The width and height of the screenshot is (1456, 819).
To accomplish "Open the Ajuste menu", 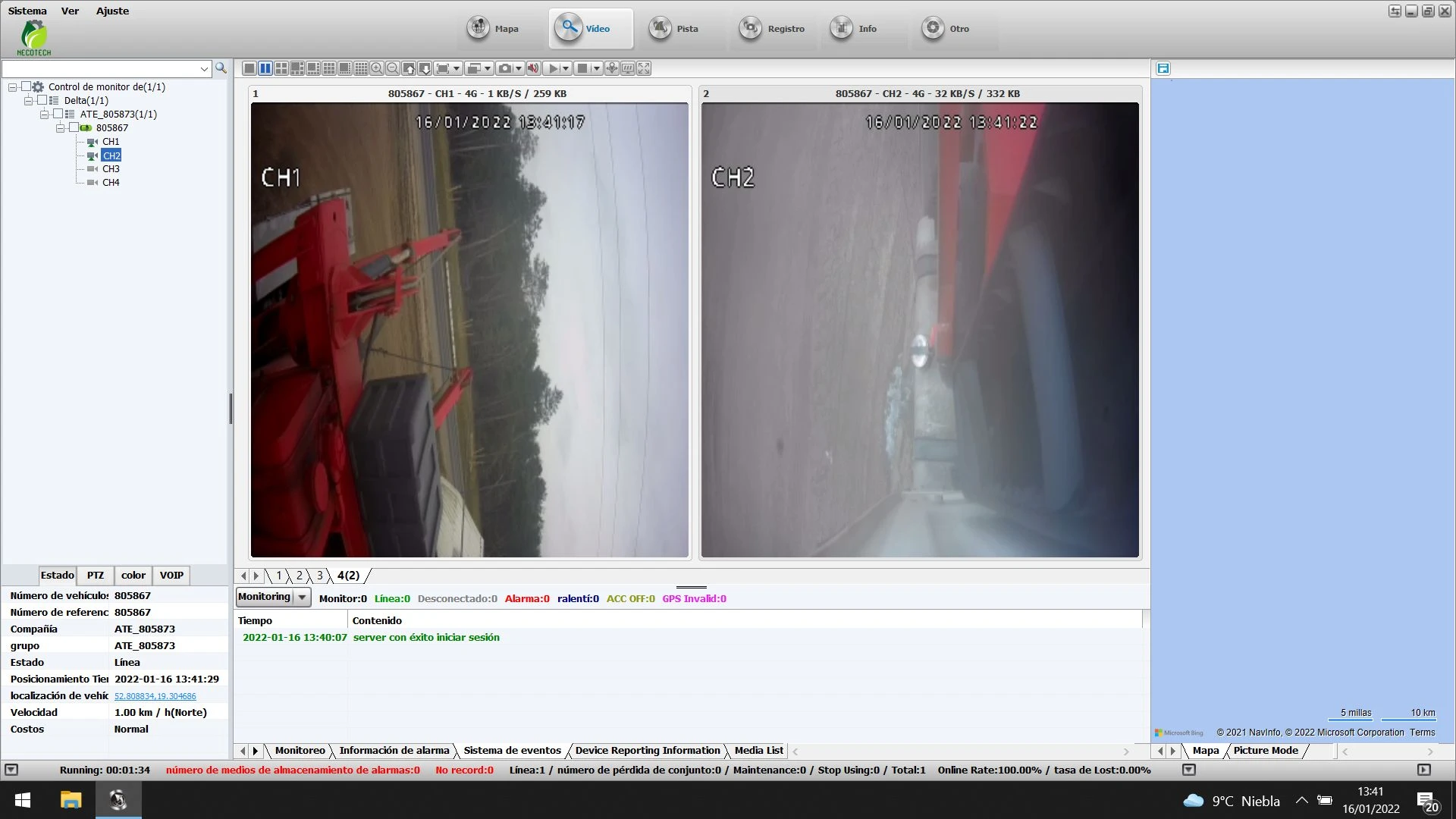I will (x=112, y=11).
